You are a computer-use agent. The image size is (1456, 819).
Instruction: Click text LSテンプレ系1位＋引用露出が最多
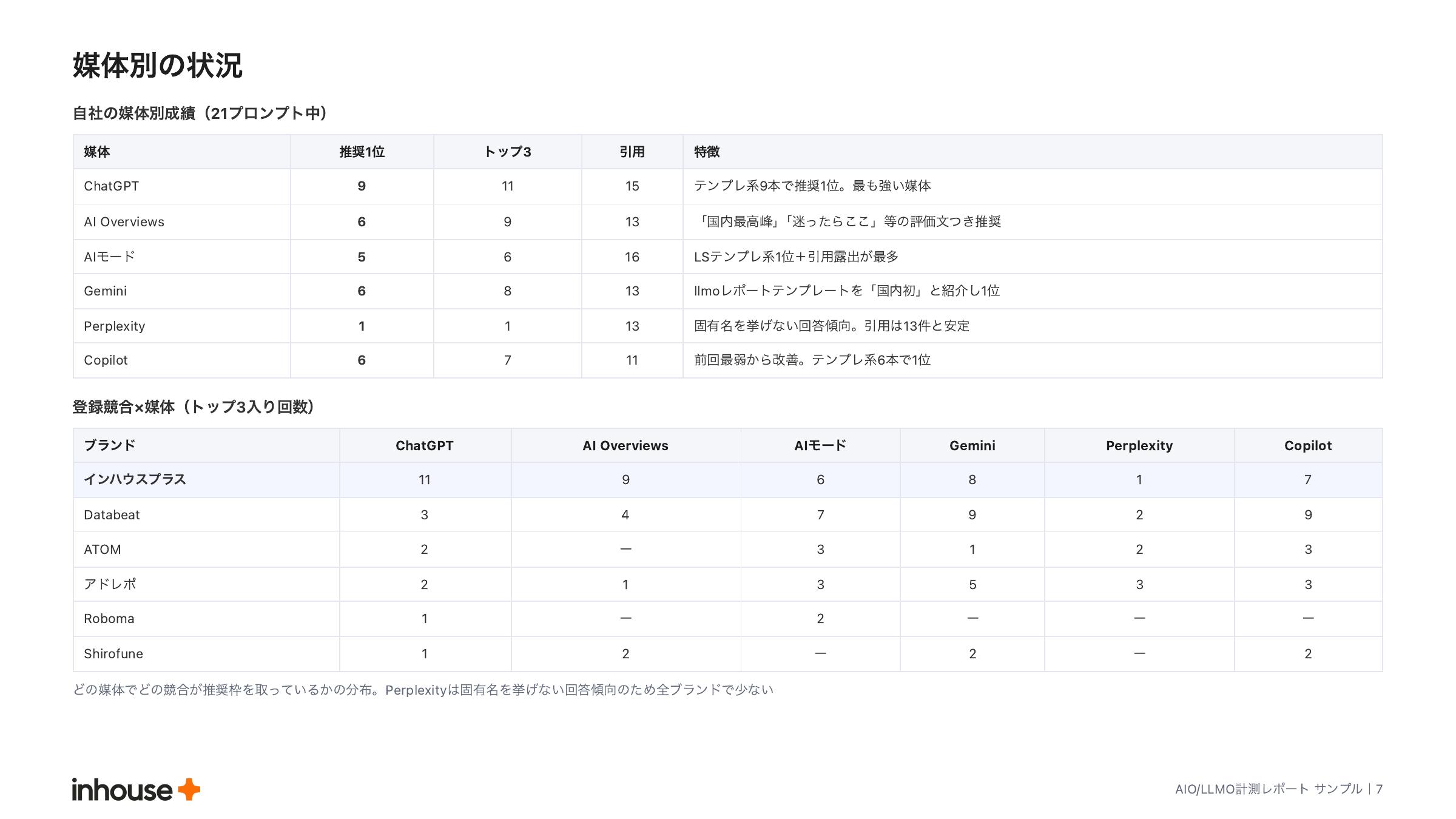(796, 257)
